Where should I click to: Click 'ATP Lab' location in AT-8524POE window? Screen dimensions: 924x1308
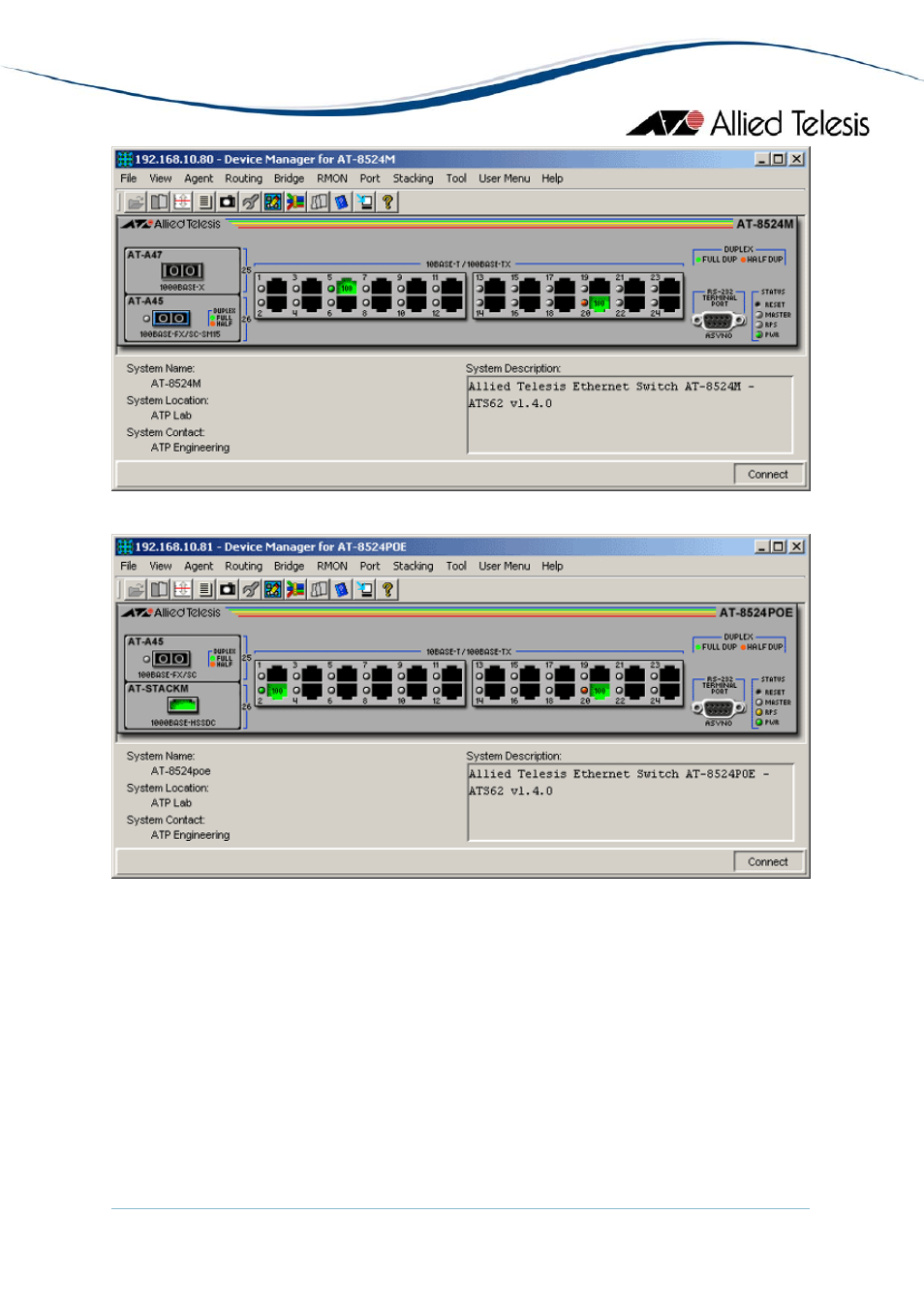pyautogui.click(x=170, y=803)
